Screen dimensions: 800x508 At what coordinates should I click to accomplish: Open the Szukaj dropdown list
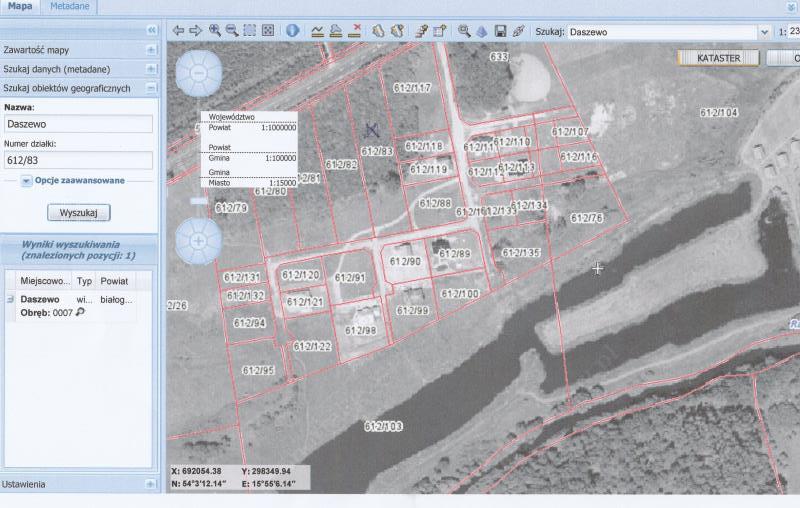(763, 32)
